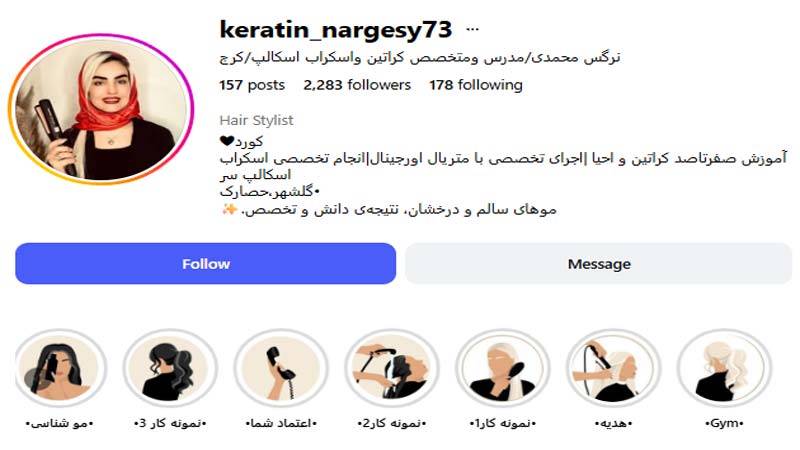Open the Gym story highlight

(724, 368)
